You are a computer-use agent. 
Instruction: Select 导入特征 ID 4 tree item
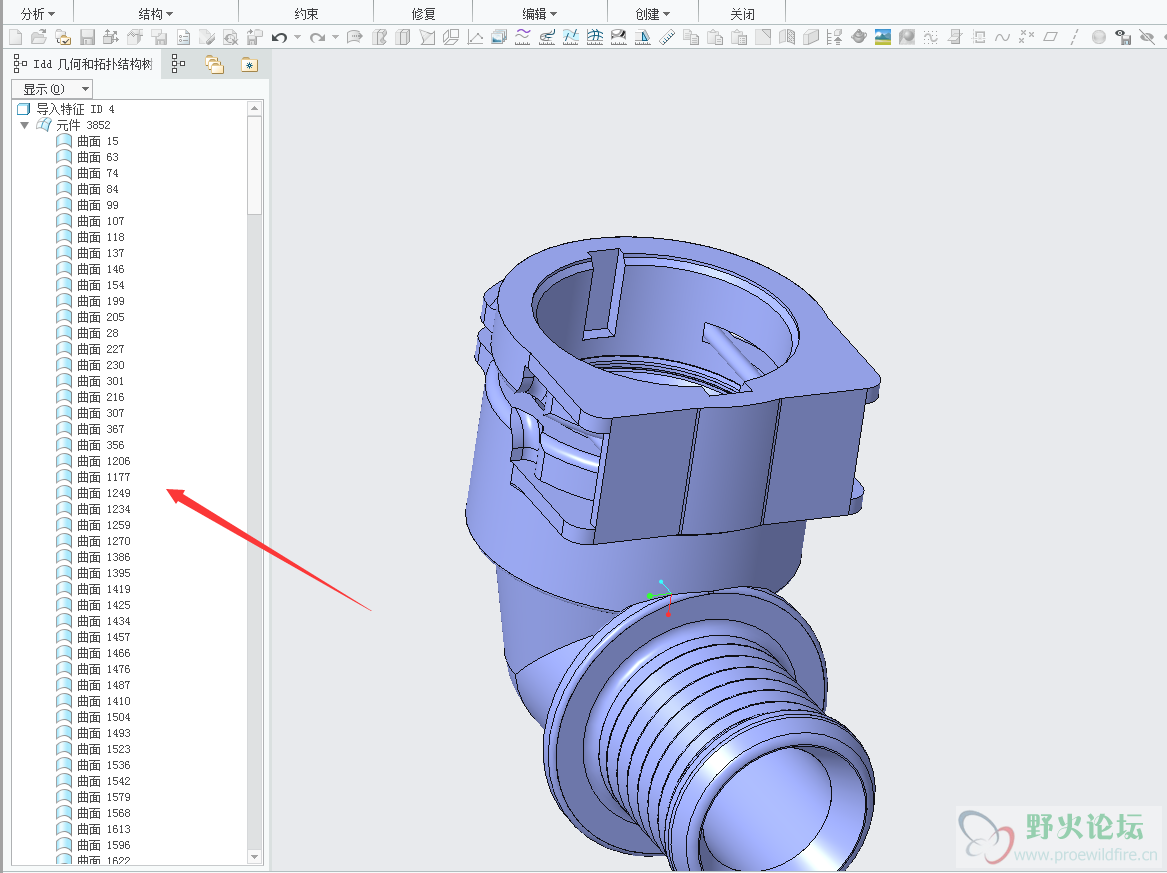(x=66, y=109)
